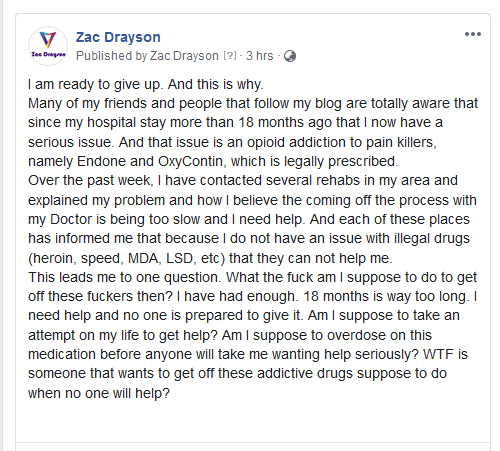
Task: Click the words 'Endone and OxyContin'
Action: 150,161
